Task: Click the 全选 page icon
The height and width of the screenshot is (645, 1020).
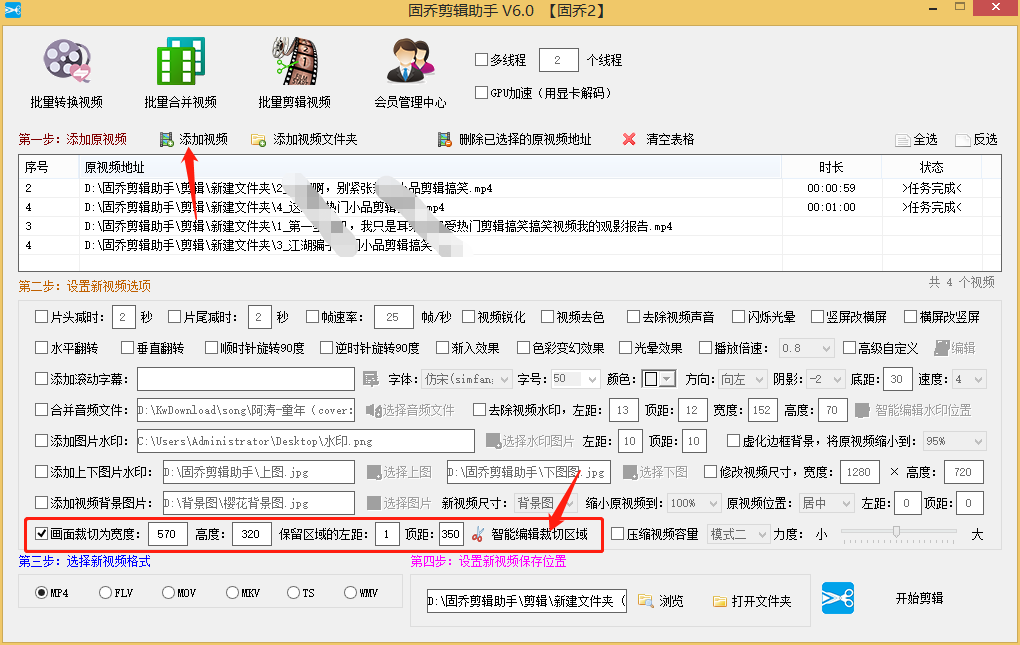Action: 902,140
